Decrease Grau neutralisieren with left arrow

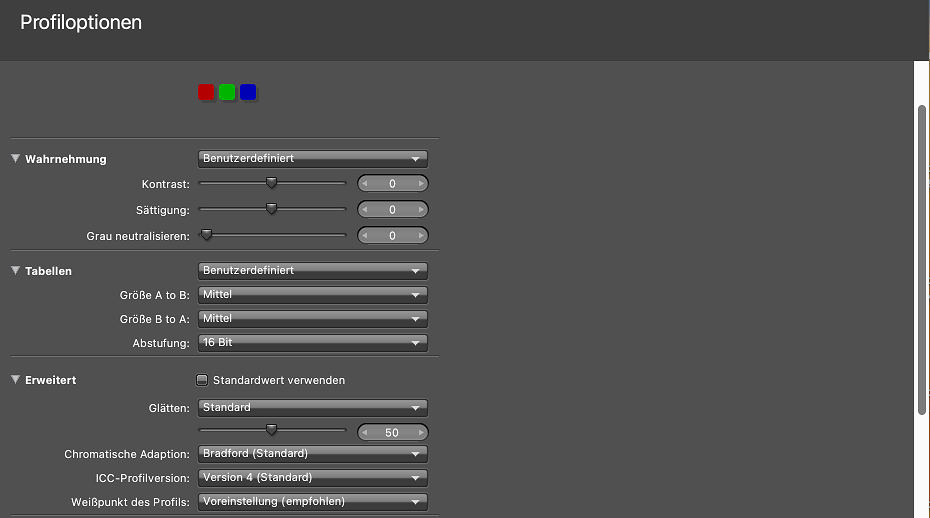click(364, 236)
